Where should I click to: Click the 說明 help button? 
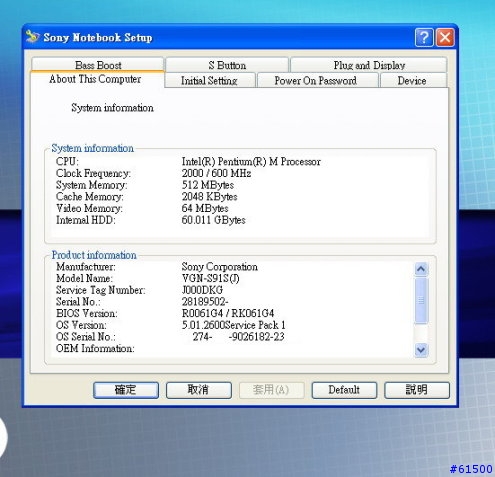pos(417,390)
